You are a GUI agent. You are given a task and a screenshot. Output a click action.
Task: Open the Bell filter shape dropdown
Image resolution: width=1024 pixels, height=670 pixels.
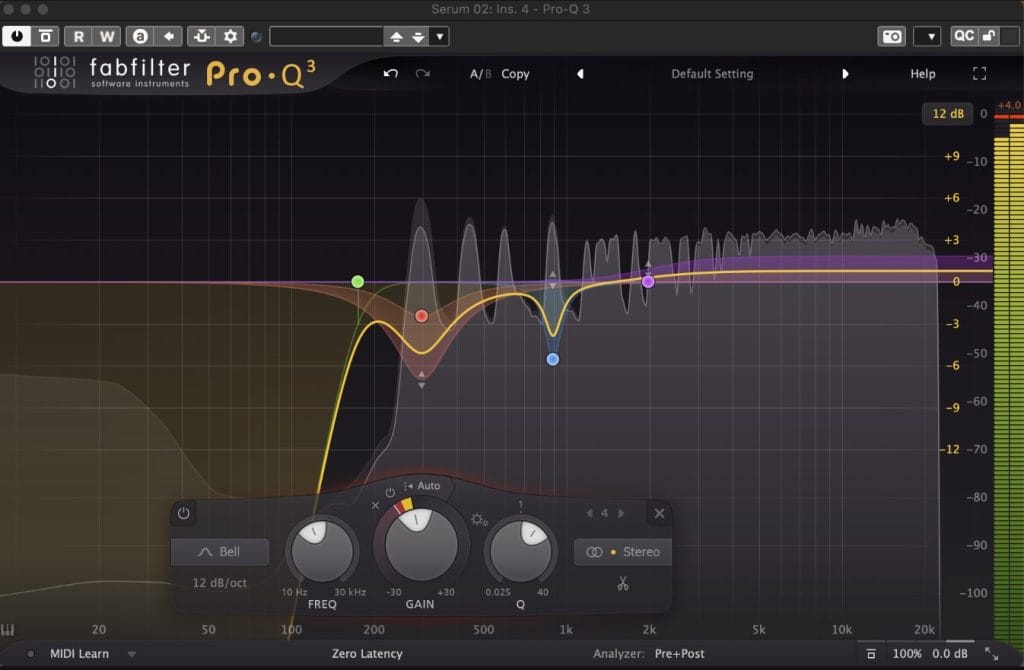coord(220,552)
